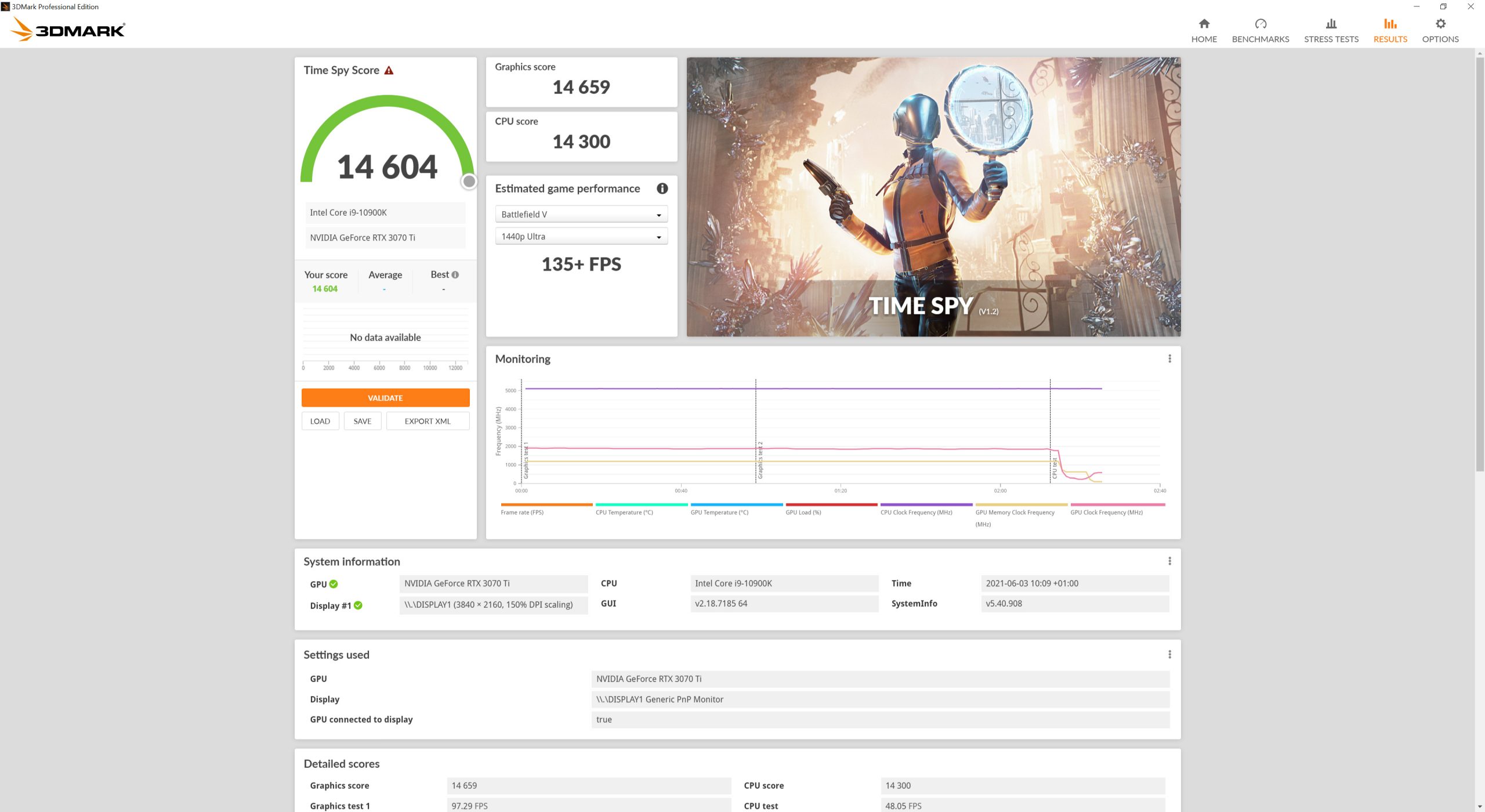Image resolution: width=1485 pixels, height=812 pixels.
Task: Open the Settings used three-dot menu
Action: (1169, 655)
